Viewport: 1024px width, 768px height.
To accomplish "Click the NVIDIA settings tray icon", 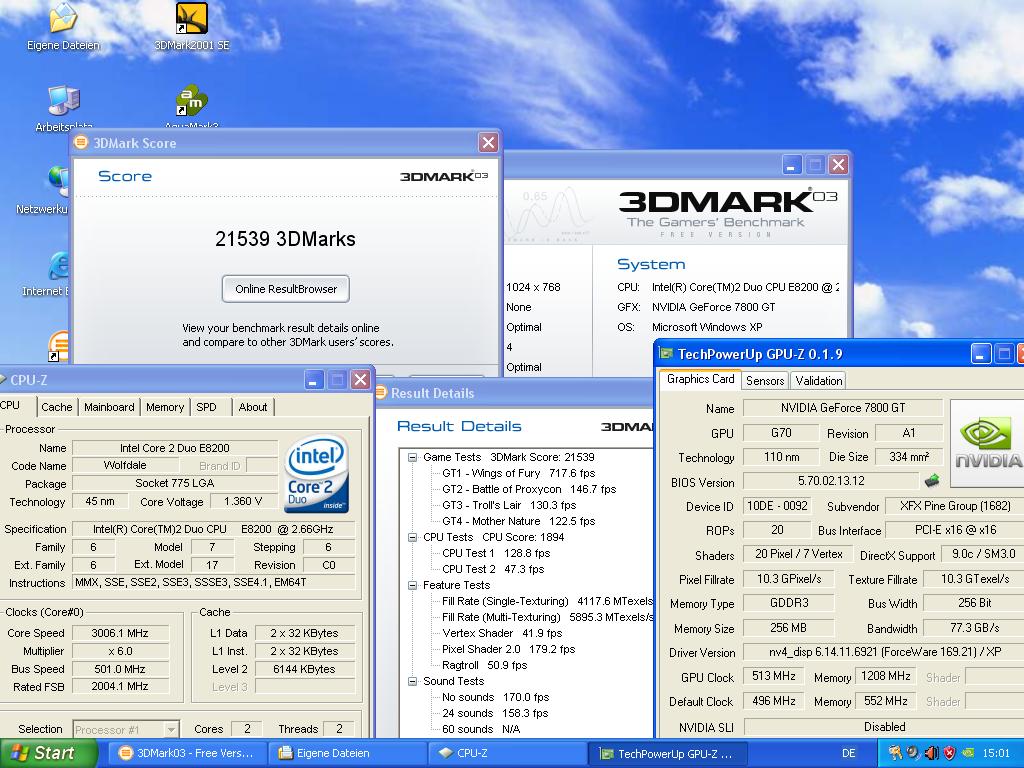I will point(968,753).
